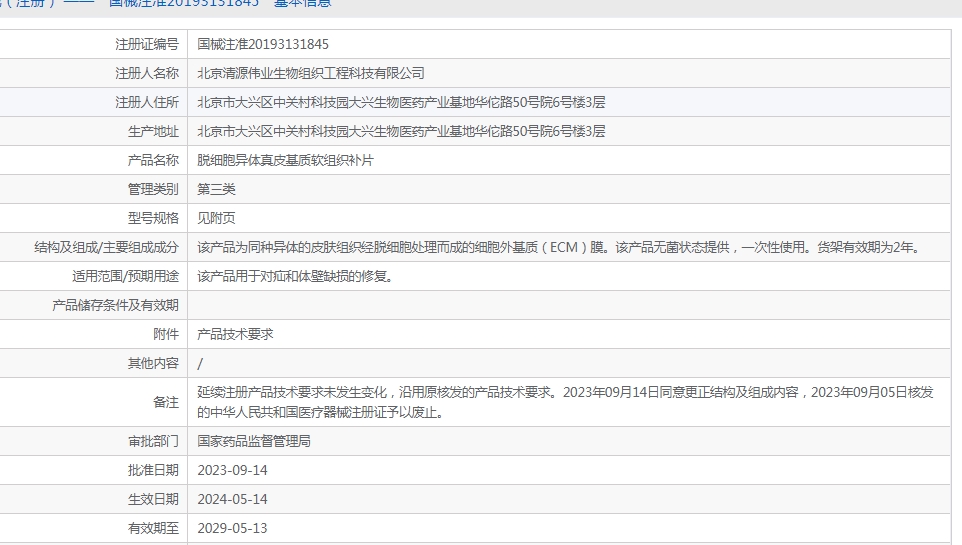Screen dimensions: 962x545
Task: Click the 生产地址 label
Action: (x=153, y=131)
